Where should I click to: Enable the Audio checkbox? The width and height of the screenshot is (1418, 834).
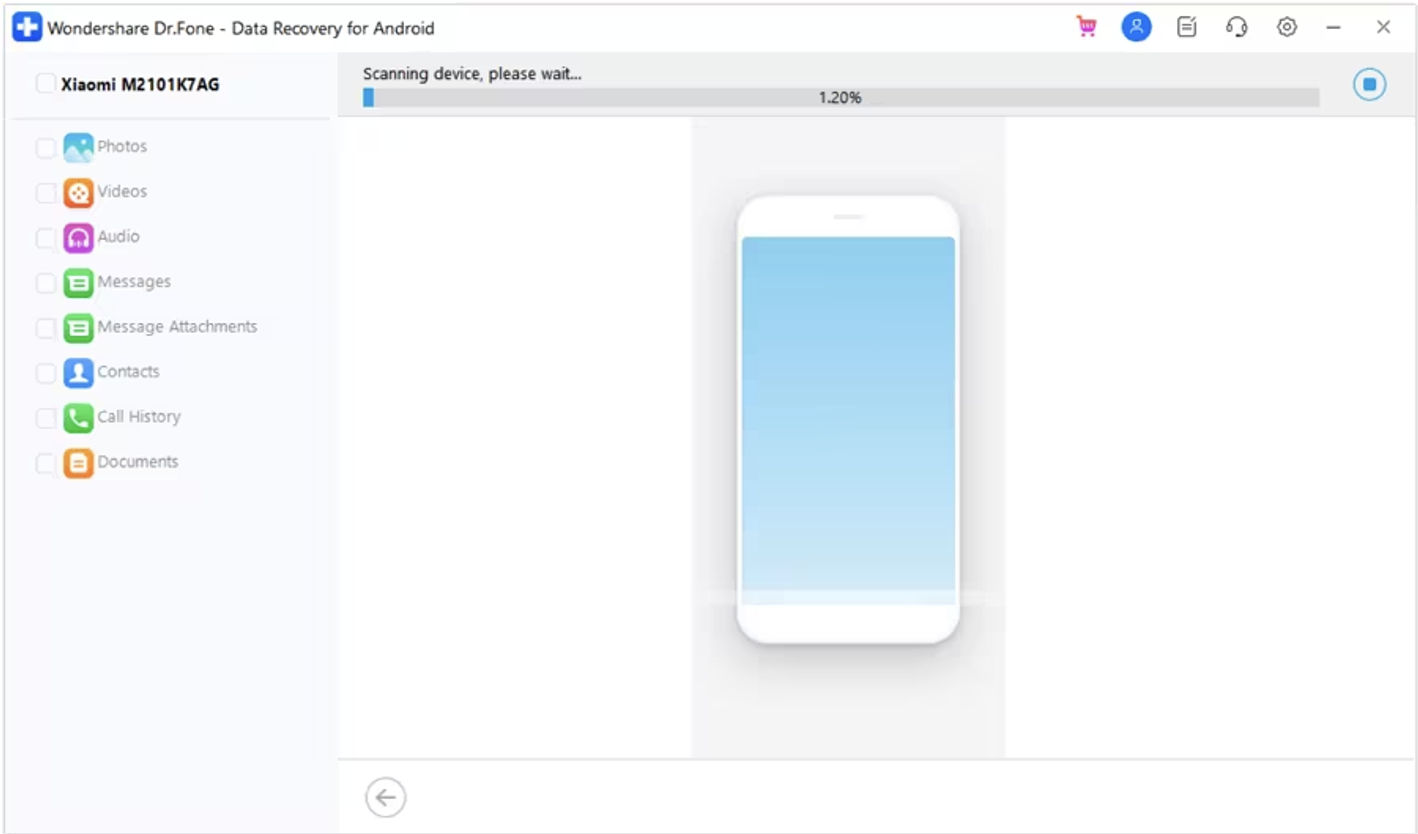(x=46, y=238)
